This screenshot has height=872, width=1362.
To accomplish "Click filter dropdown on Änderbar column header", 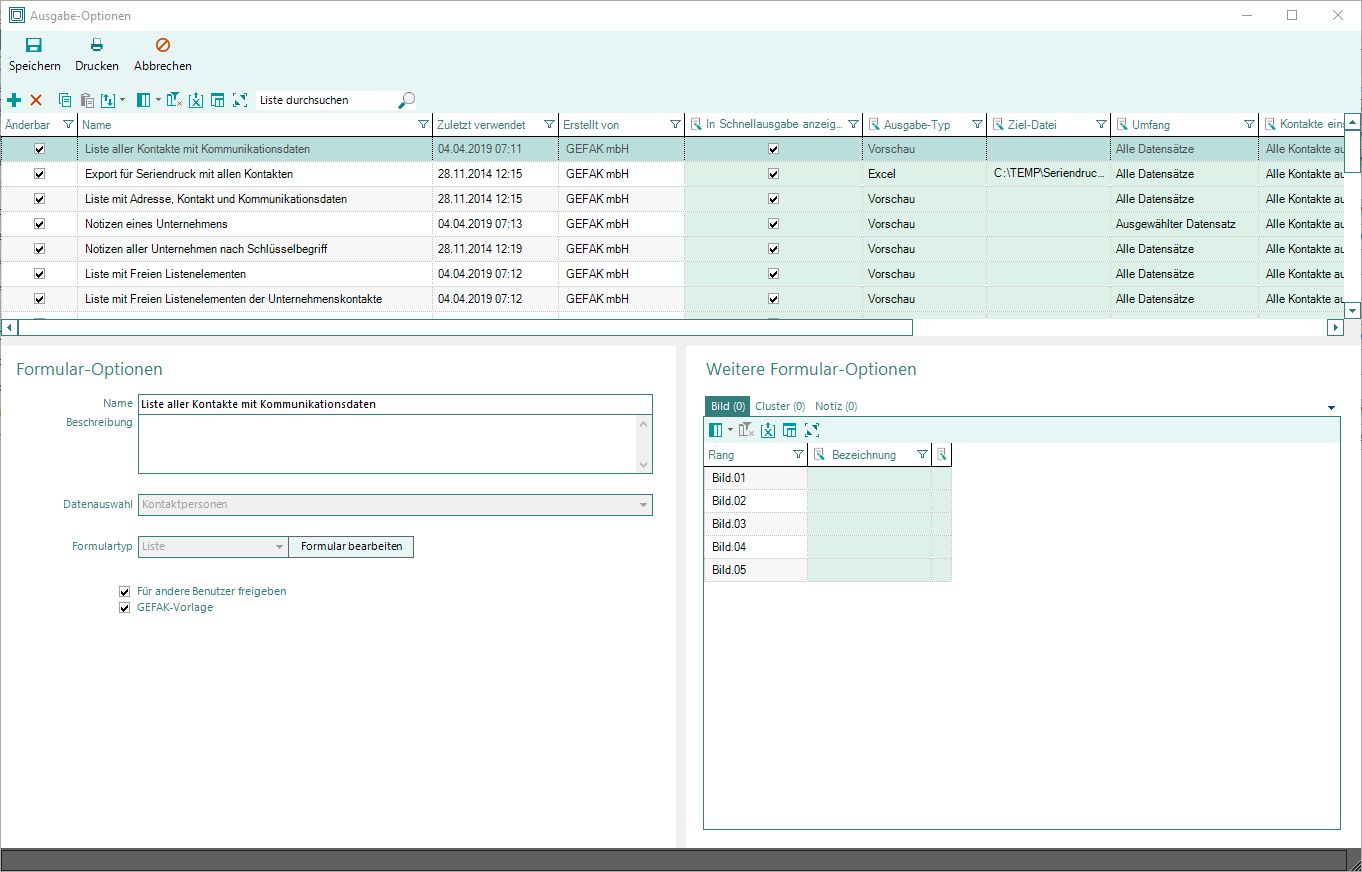I will click(68, 125).
